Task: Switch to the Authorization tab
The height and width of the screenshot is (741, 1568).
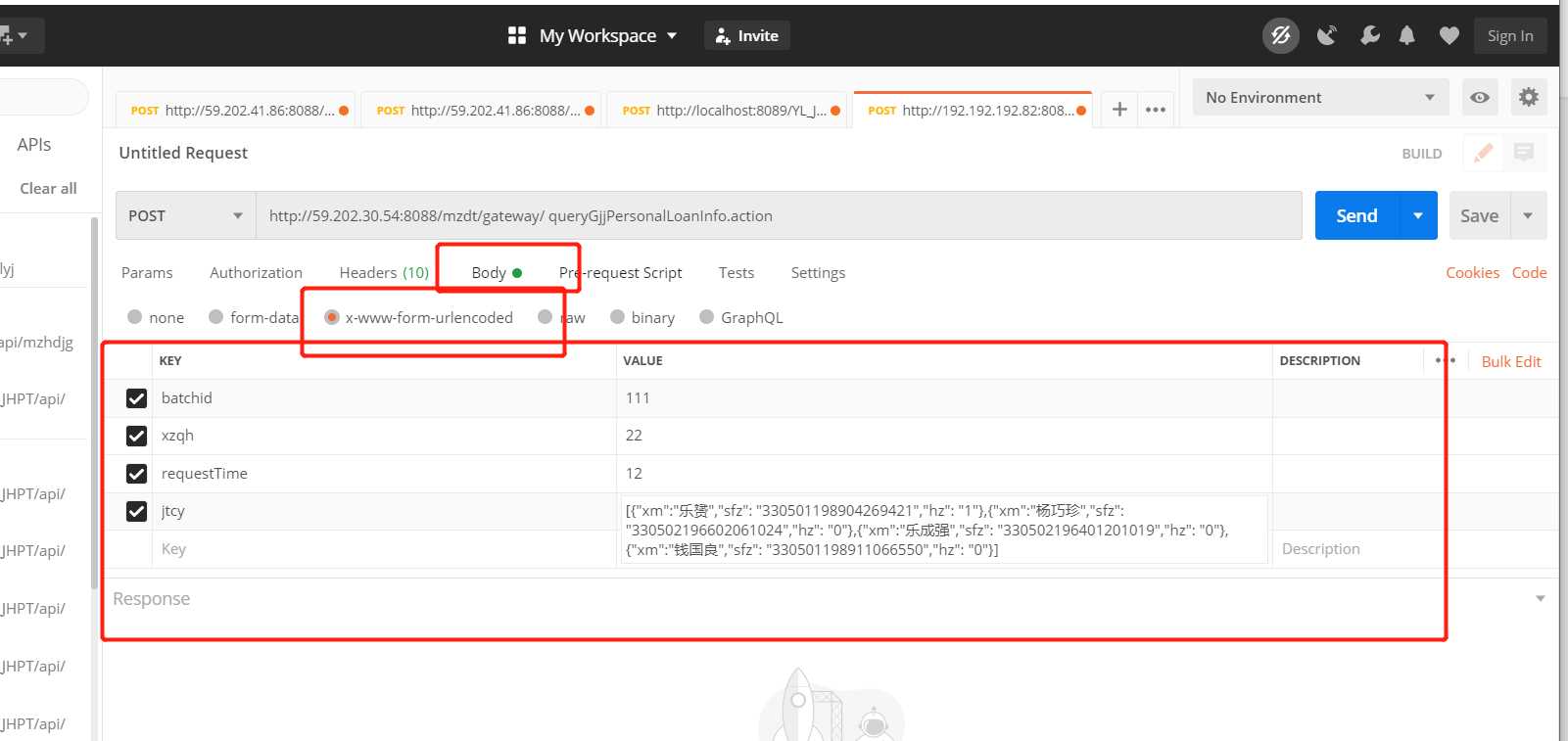Action: pos(256,273)
